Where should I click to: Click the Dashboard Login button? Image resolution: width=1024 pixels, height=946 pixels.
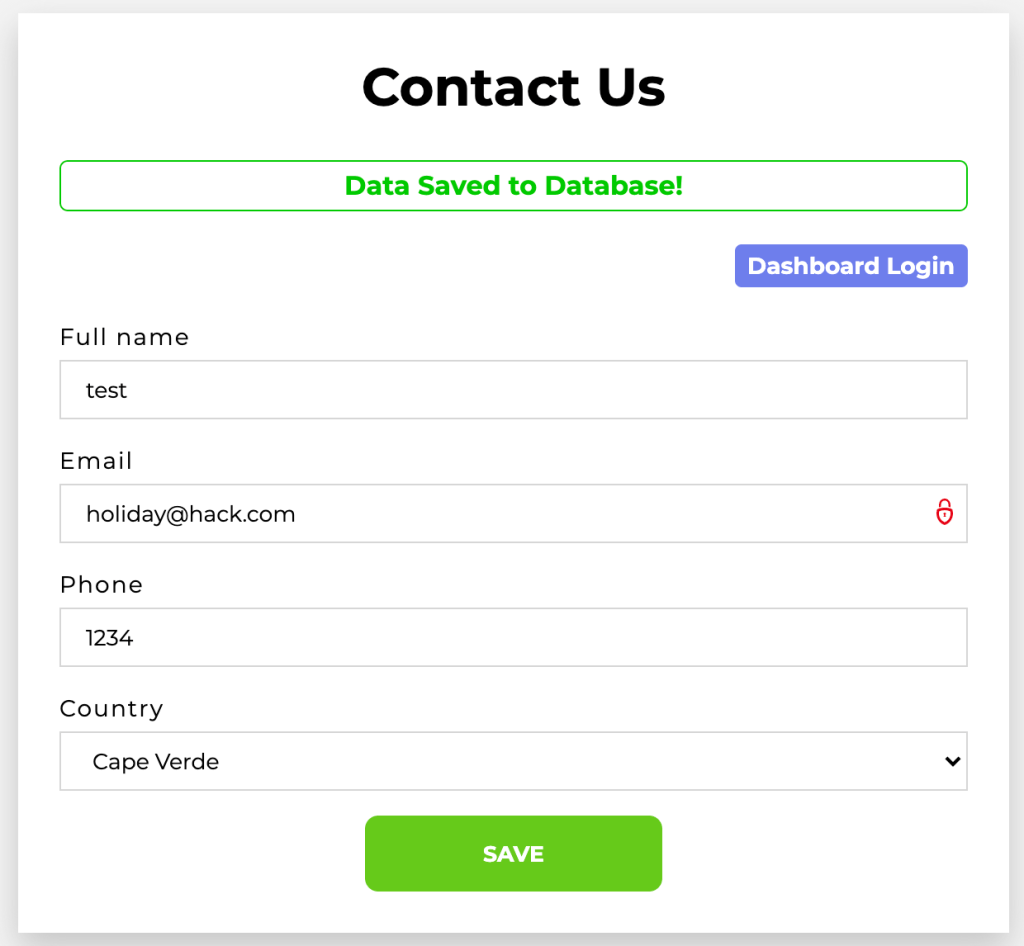[851, 266]
